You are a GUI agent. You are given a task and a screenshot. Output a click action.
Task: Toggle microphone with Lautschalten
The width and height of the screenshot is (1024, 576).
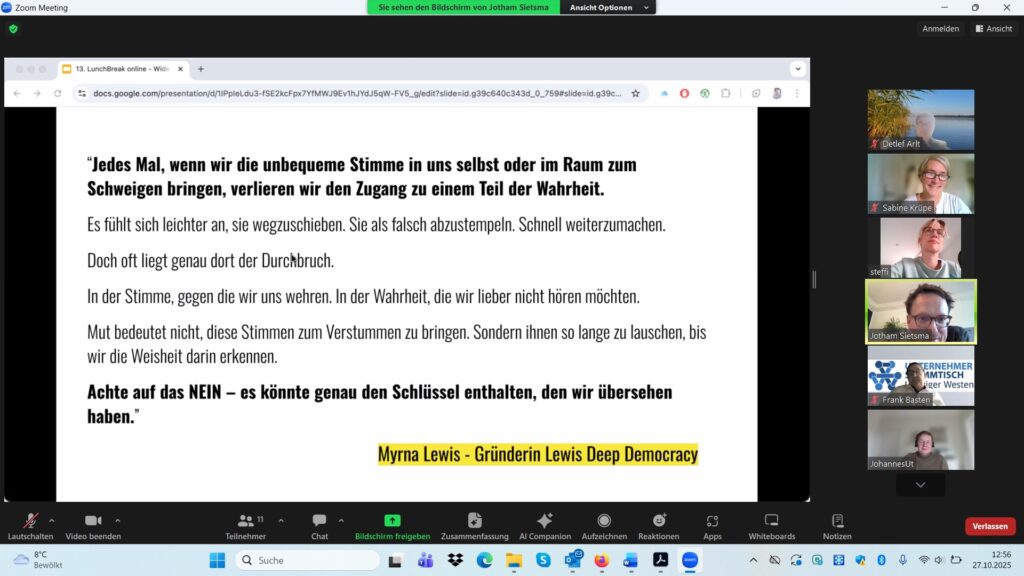[x=31, y=525]
